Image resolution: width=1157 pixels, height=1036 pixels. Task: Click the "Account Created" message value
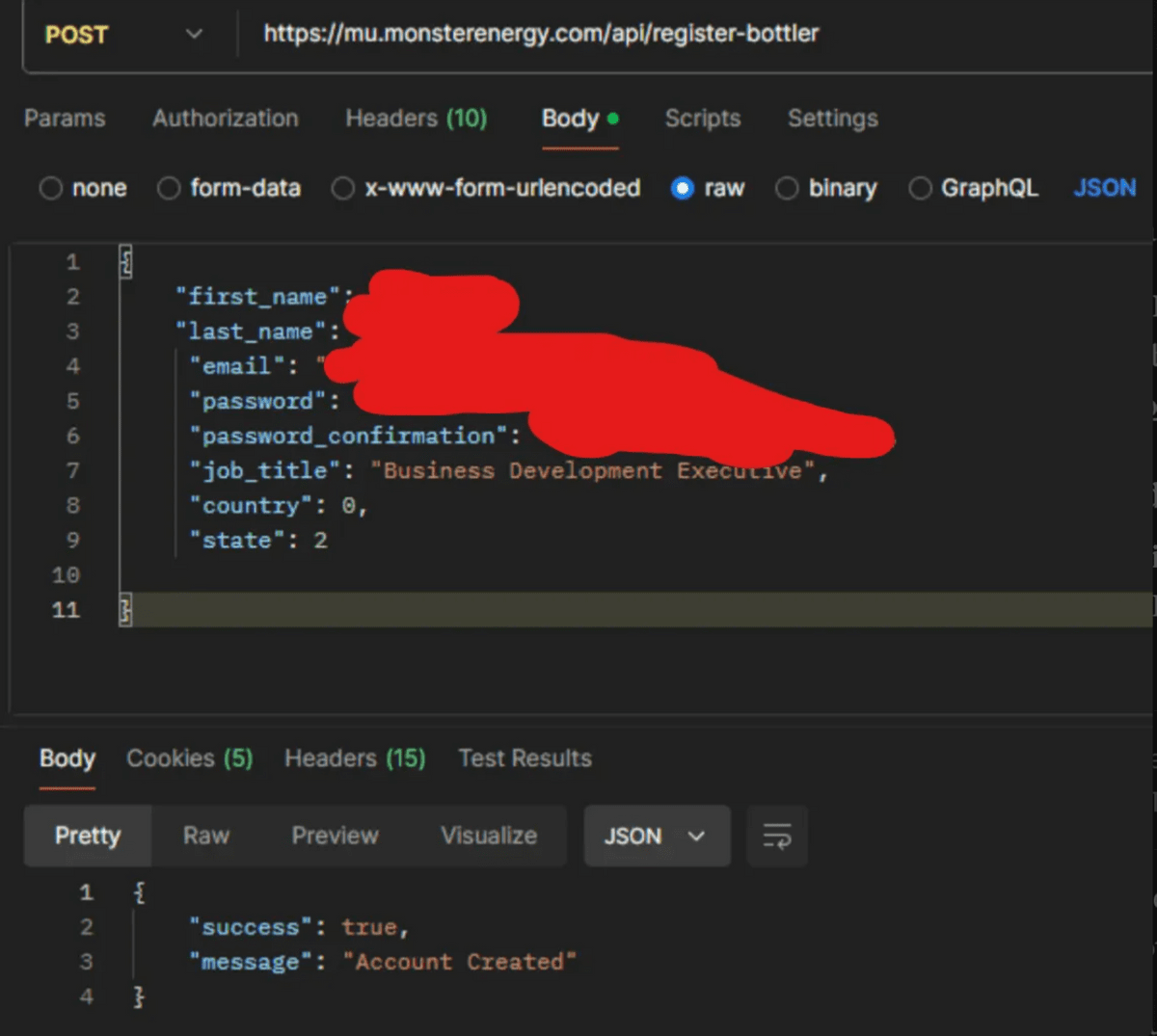point(460,962)
